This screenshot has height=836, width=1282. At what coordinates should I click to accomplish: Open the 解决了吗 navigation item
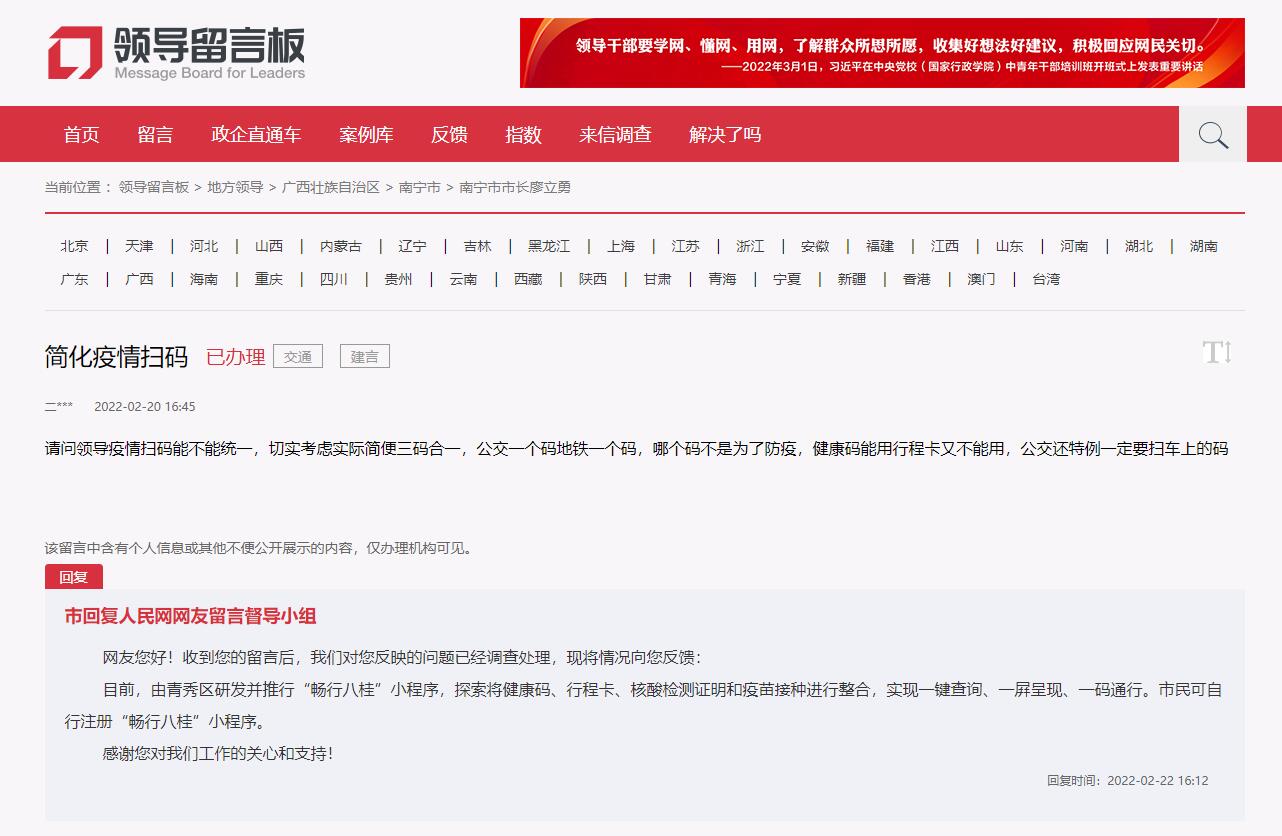[725, 135]
